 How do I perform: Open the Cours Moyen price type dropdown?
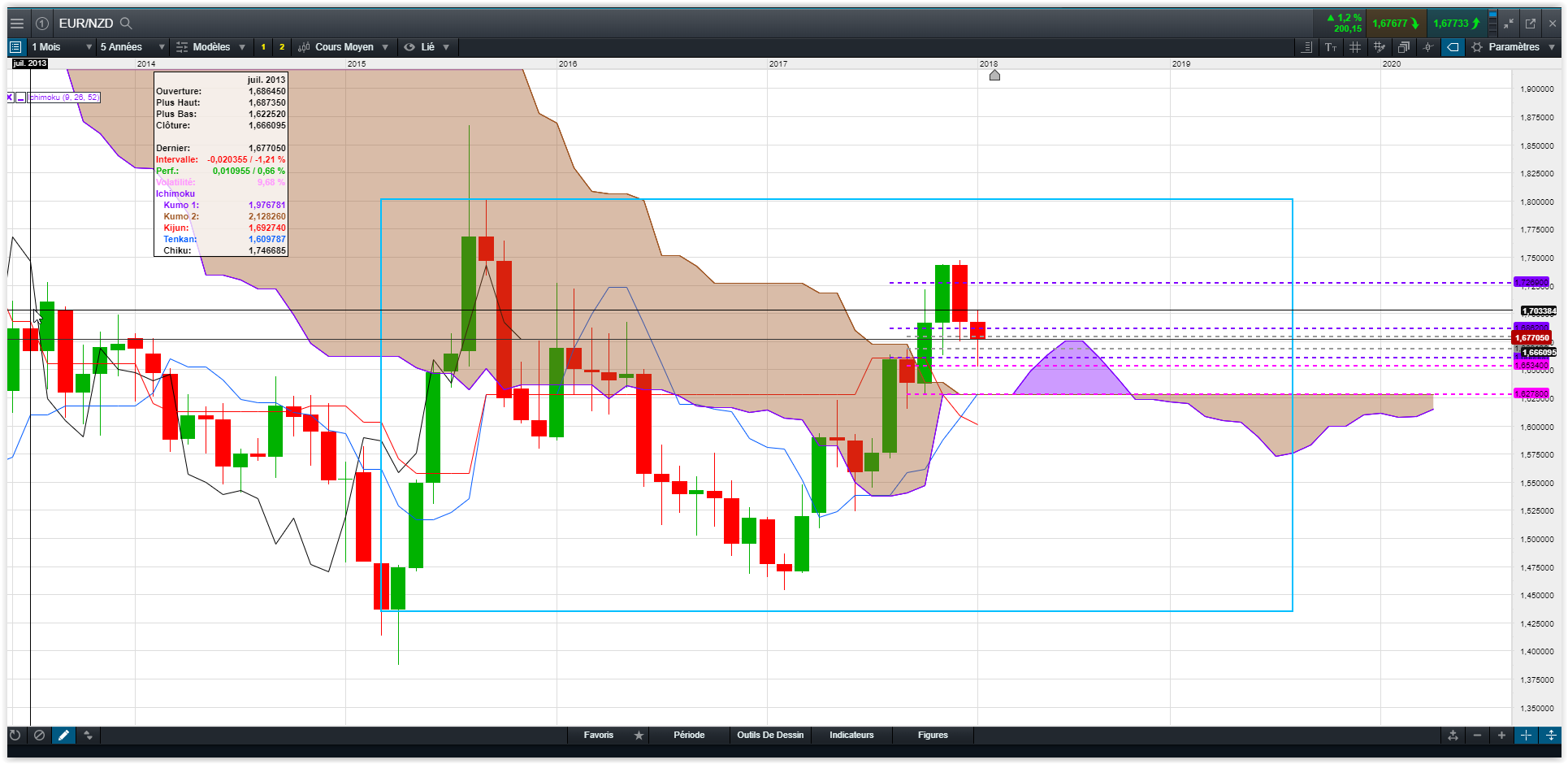(343, 47)
